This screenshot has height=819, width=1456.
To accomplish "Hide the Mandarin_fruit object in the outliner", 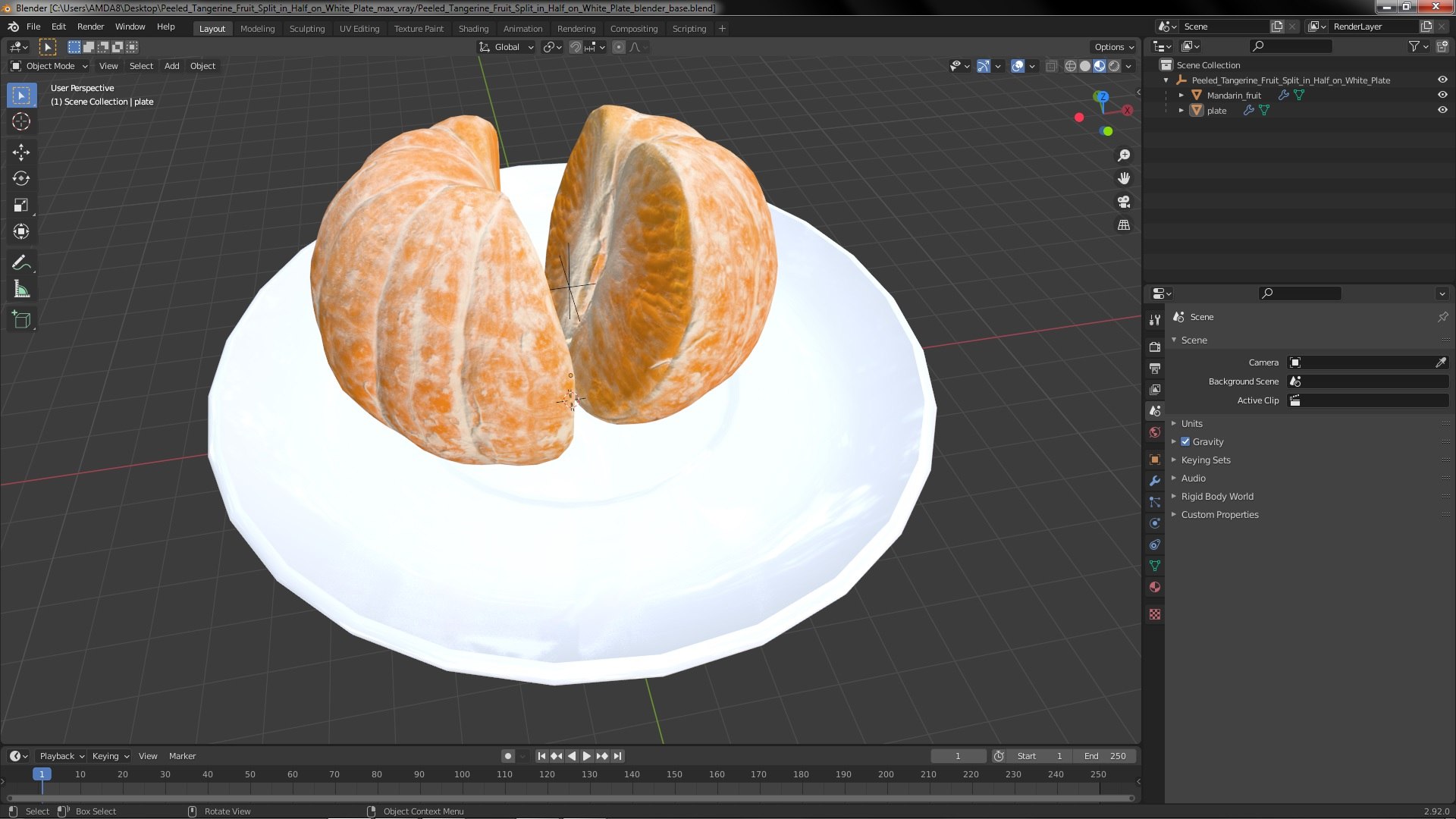I will 1442,95.
